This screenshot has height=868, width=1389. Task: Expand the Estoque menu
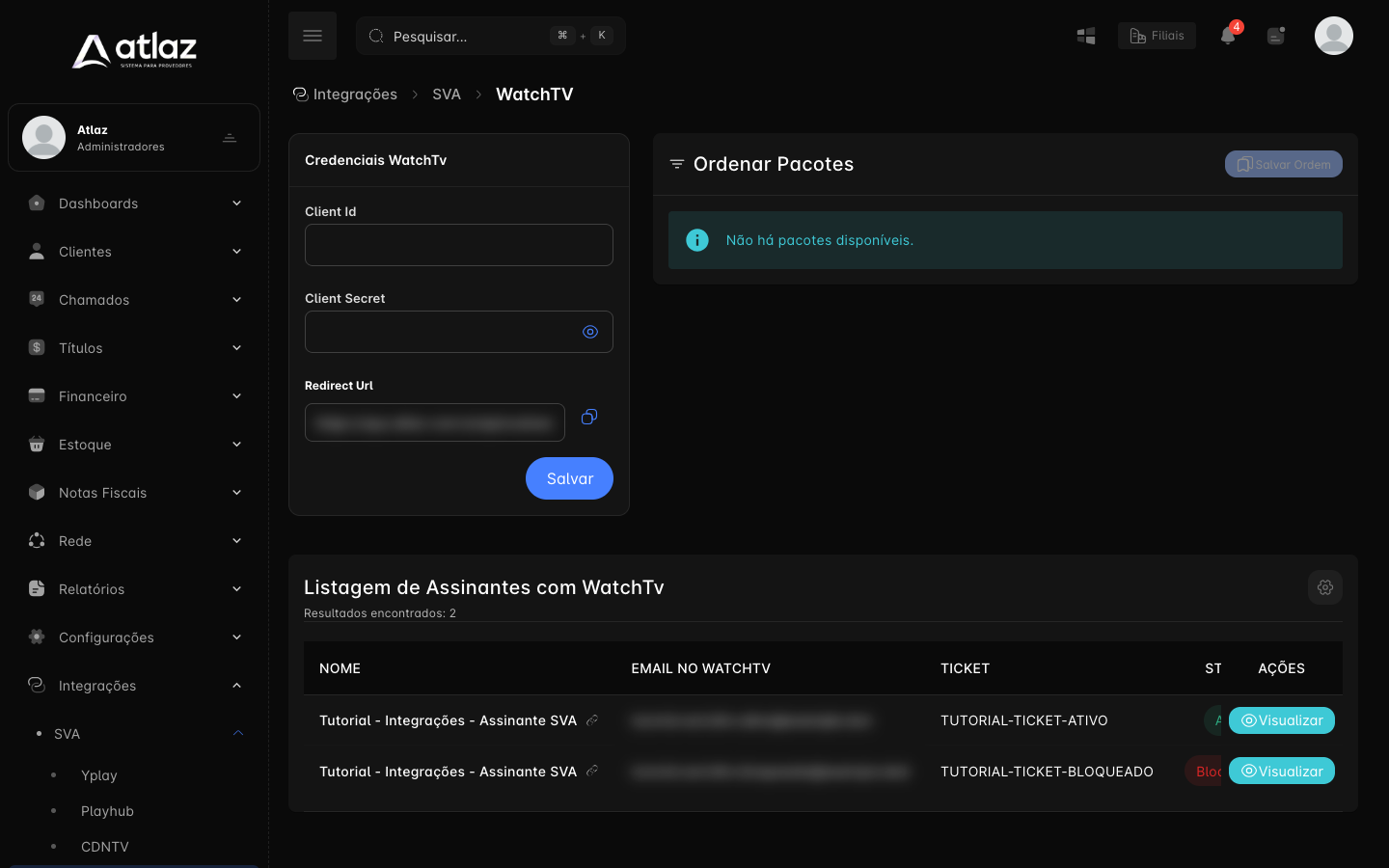134,445
